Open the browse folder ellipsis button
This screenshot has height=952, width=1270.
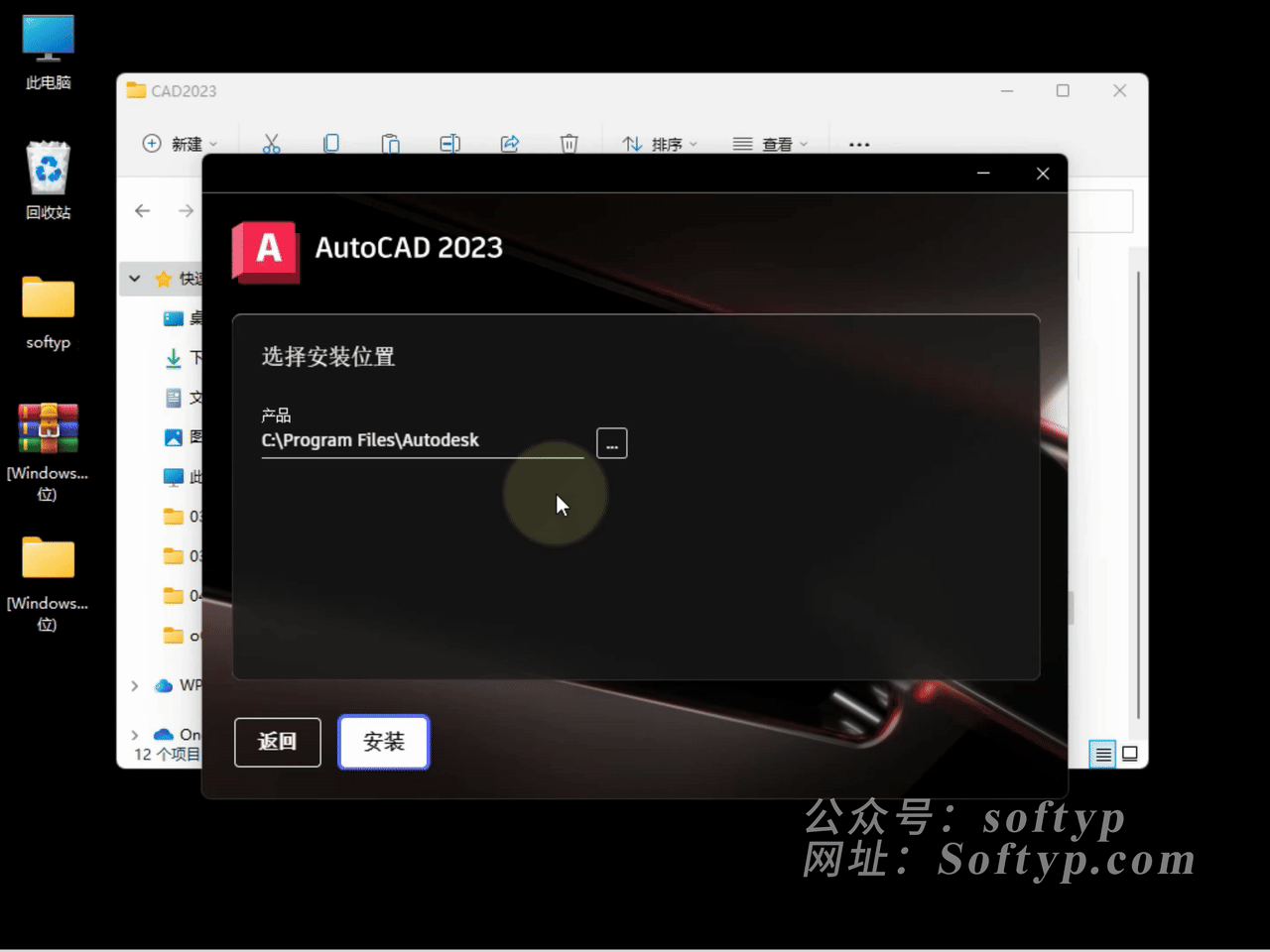coord(611,443)
